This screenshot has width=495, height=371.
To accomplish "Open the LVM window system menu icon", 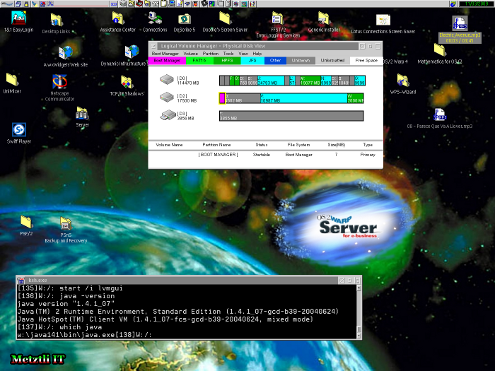I will (153, 46).
